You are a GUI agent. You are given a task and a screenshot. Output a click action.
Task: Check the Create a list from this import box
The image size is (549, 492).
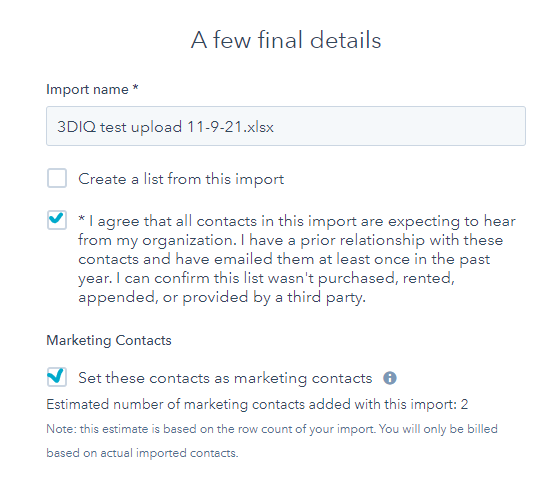[57, 178]
